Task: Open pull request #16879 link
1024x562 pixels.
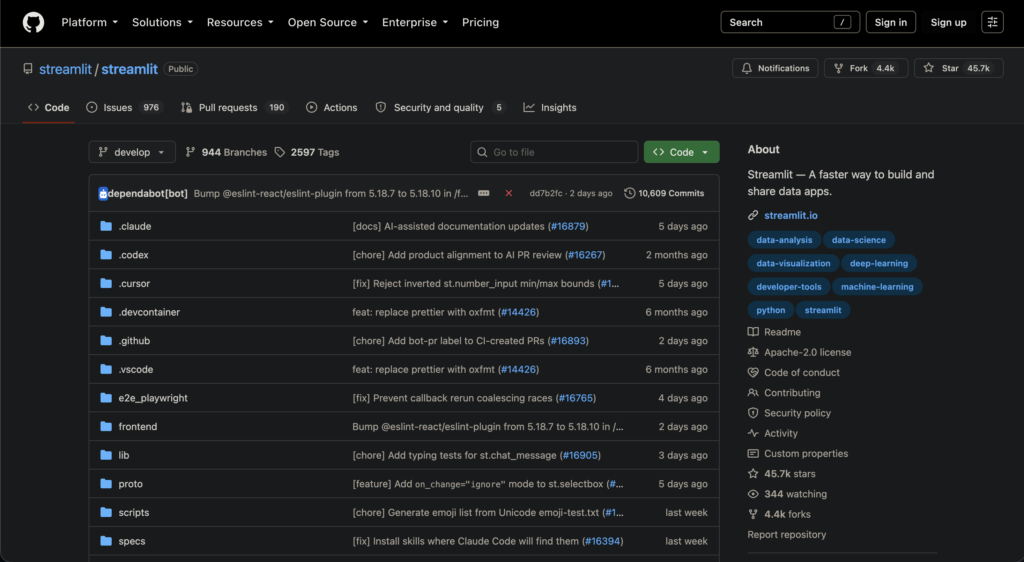Action: pyautogui.click(x=568, y=226)
